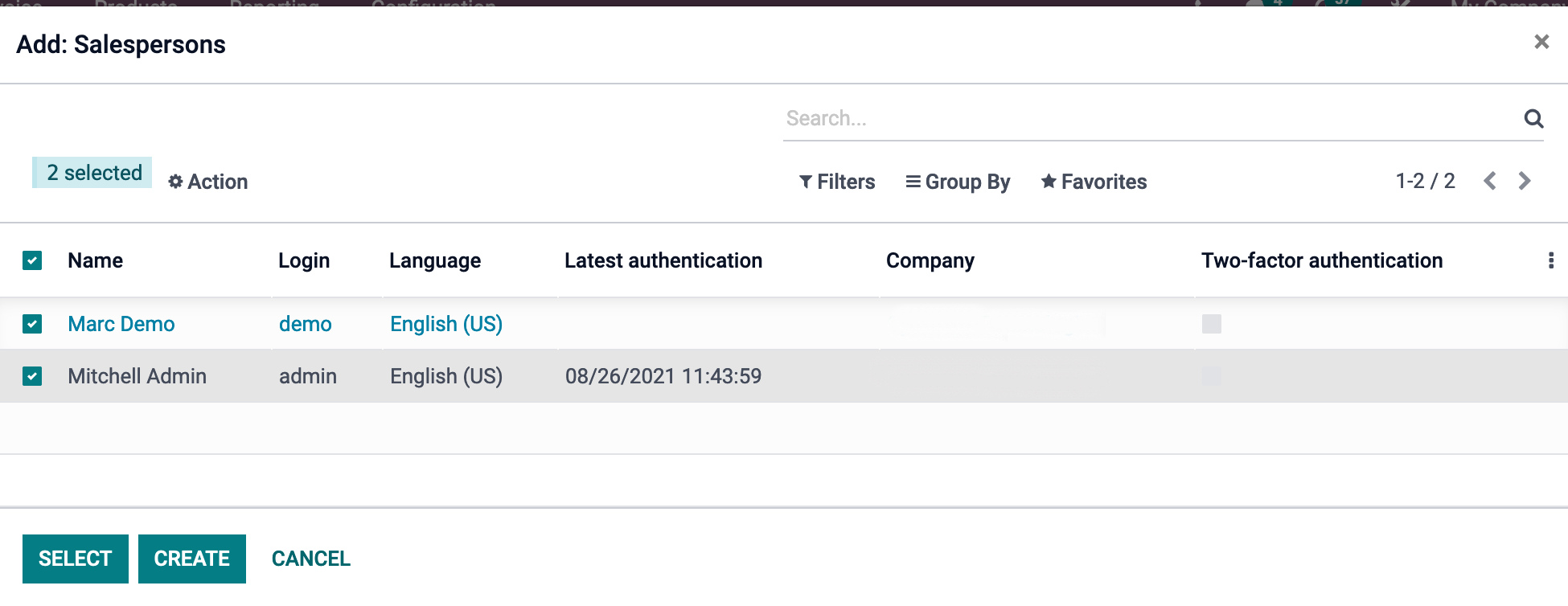
Task: Focus the Search input field
Action: click(x=1142, y=119)
